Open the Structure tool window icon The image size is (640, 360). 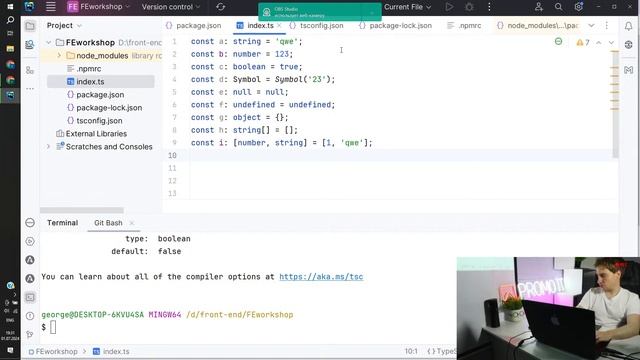click(30, 70)
